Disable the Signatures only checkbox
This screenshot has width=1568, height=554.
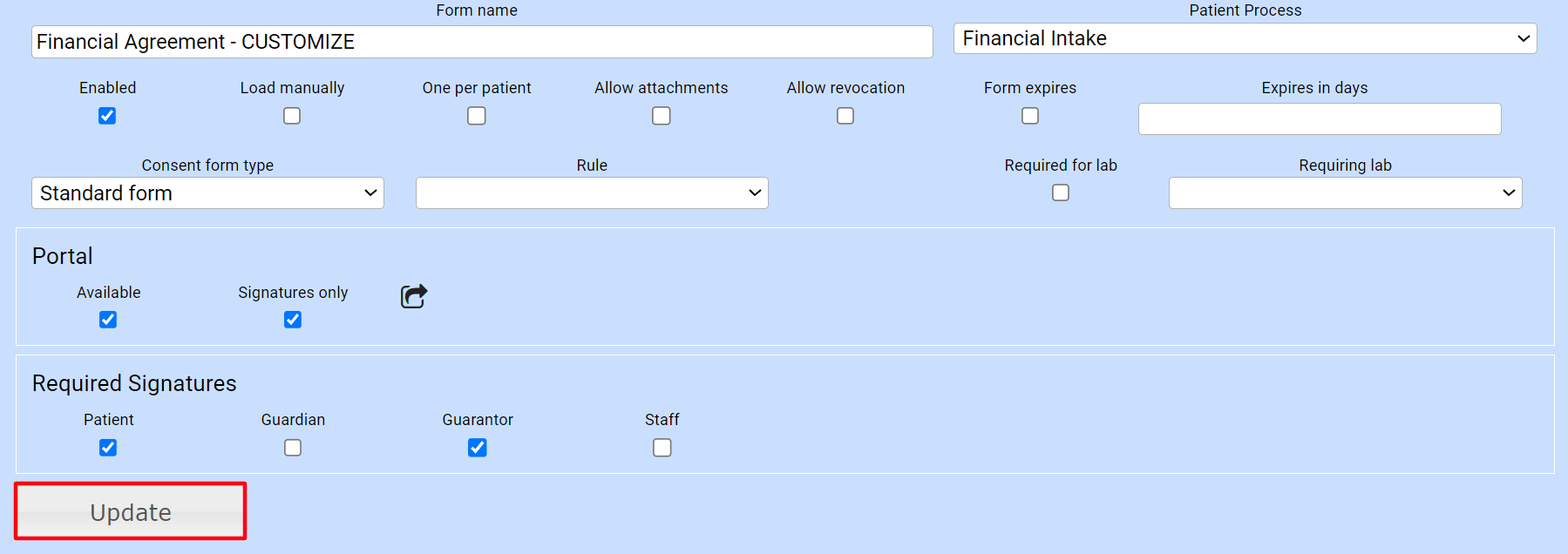point(293,320)
